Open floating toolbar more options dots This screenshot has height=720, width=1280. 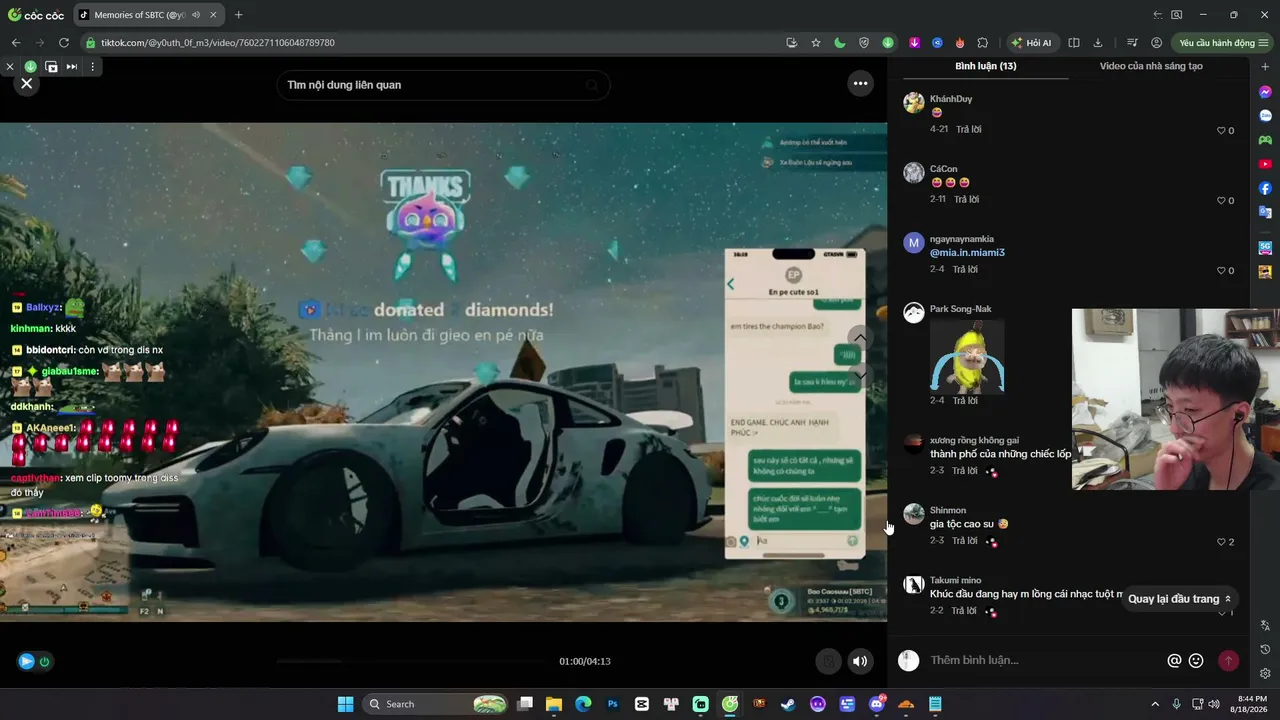click(x=92, y=67)
